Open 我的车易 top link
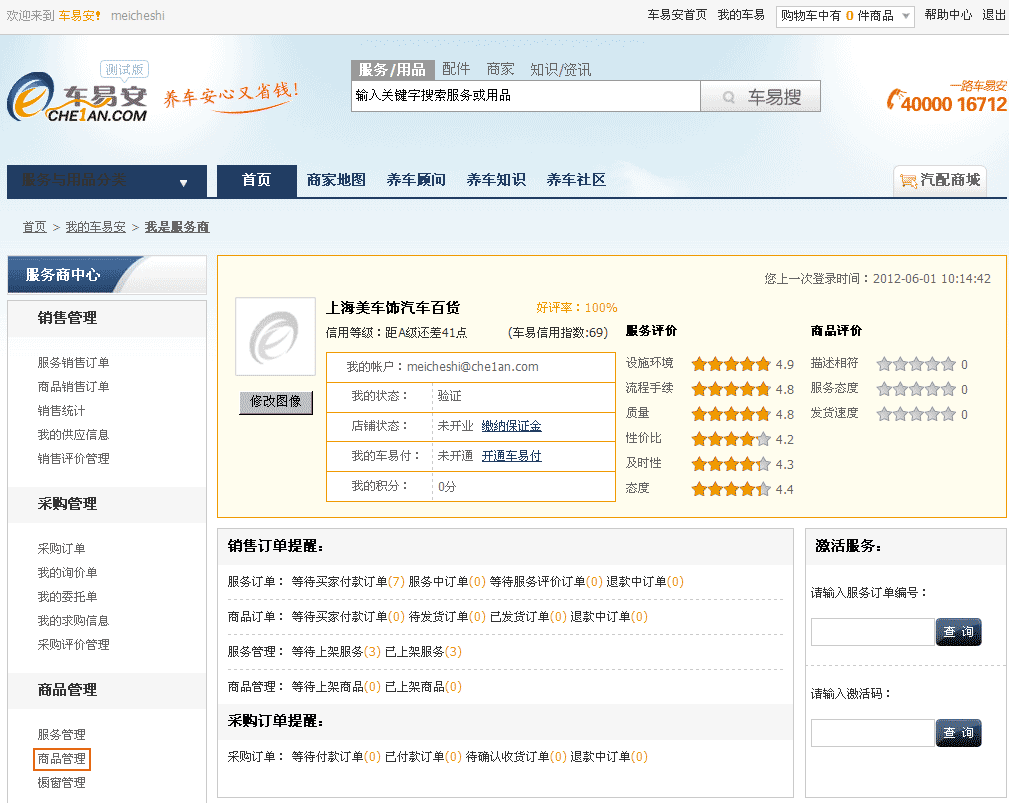Viewport: 1009px width, 803px height. pos(741,15)
